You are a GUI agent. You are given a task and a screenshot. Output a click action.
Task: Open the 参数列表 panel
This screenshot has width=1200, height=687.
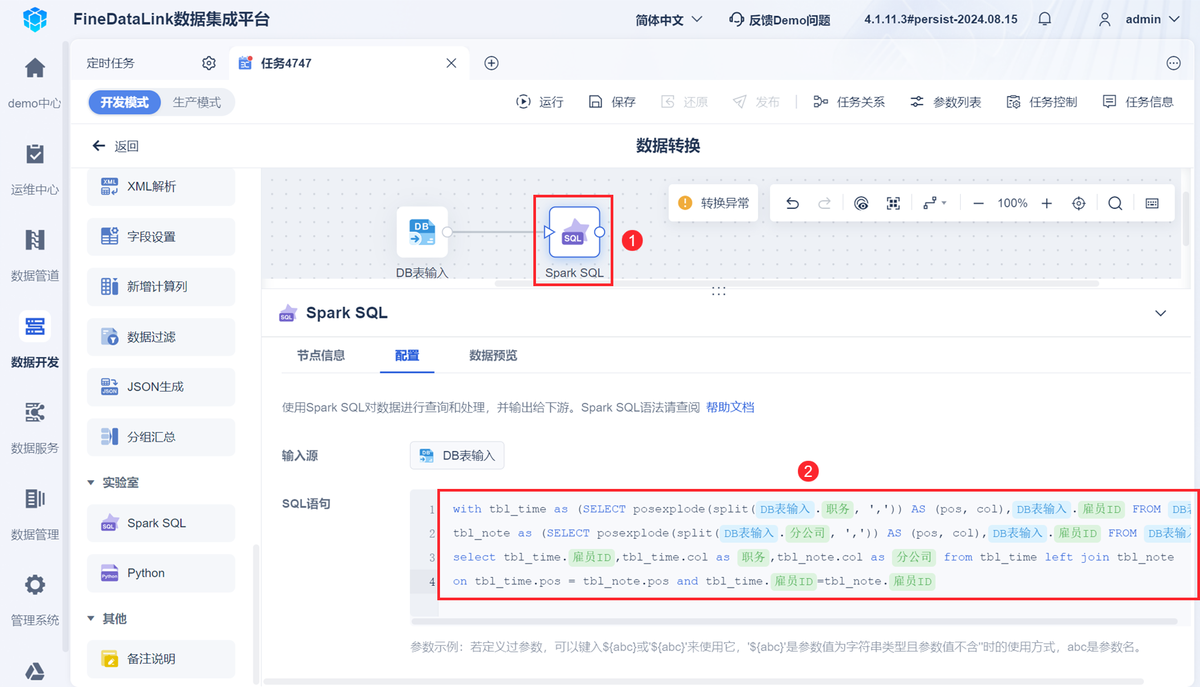click(x=945, y=102)
